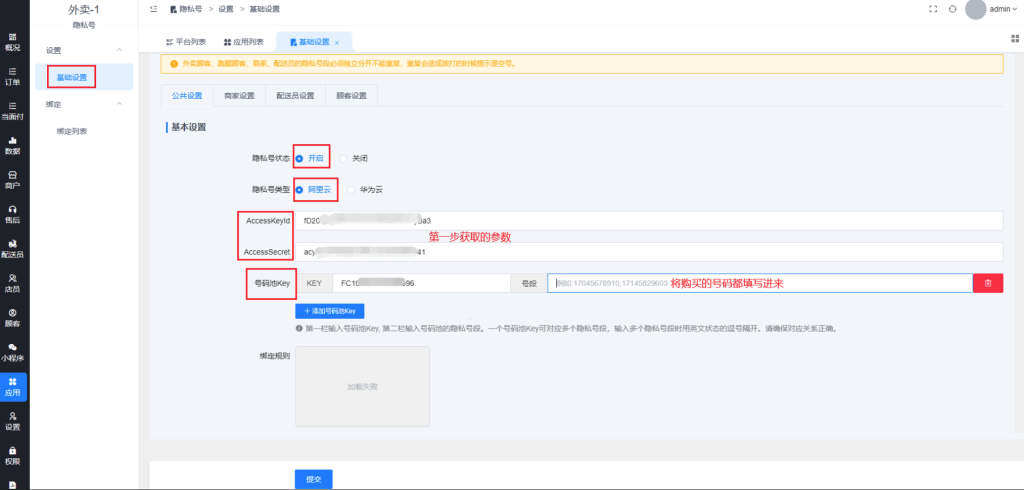Open 概况 overview in the dark sidebar

(13, 40)
